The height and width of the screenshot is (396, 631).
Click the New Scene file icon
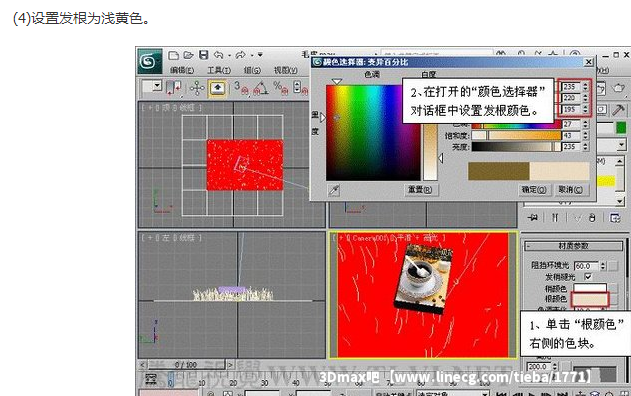point(173,55)
